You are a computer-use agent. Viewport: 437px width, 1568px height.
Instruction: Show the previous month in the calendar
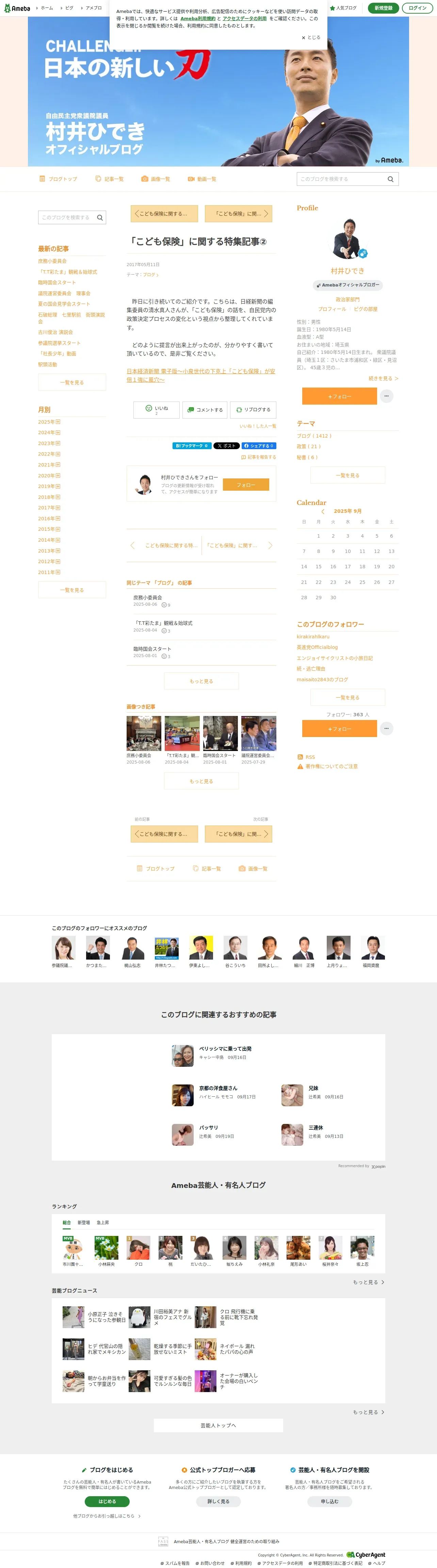(323, 511)
